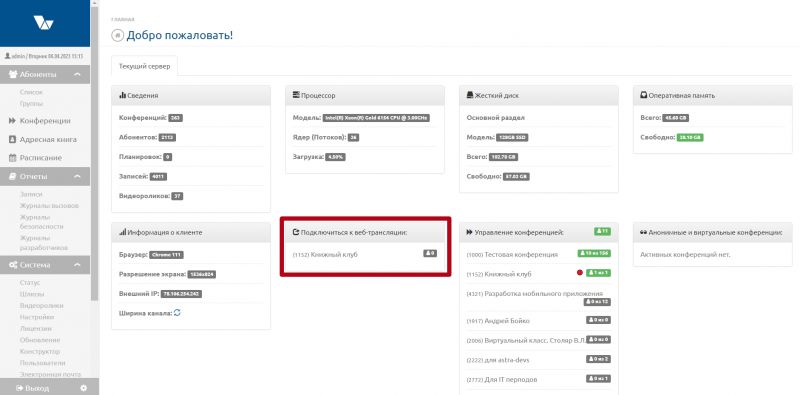Open Книжный клуб web broadcast link
The height and width of the screenshot is (395, 800).
click(326, 254)
